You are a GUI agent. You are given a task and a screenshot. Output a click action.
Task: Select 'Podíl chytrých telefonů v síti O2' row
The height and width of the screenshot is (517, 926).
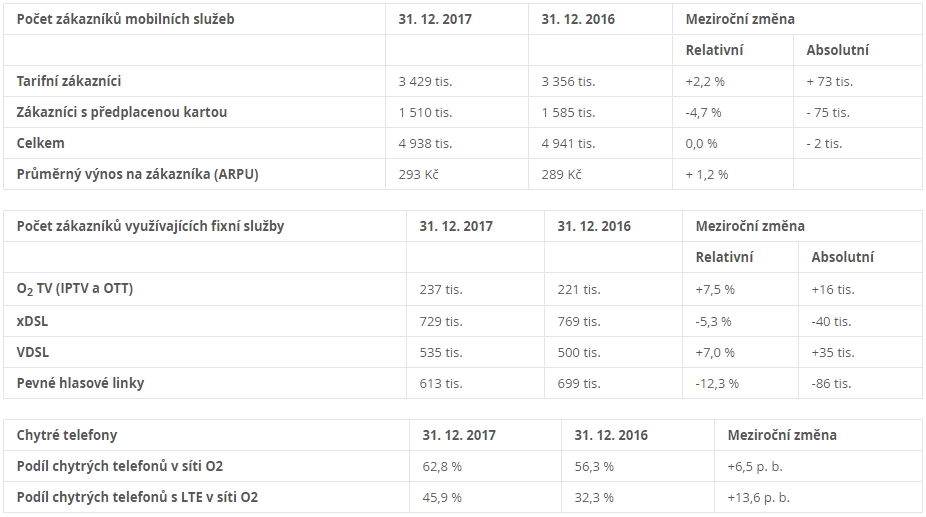(463, 466)
